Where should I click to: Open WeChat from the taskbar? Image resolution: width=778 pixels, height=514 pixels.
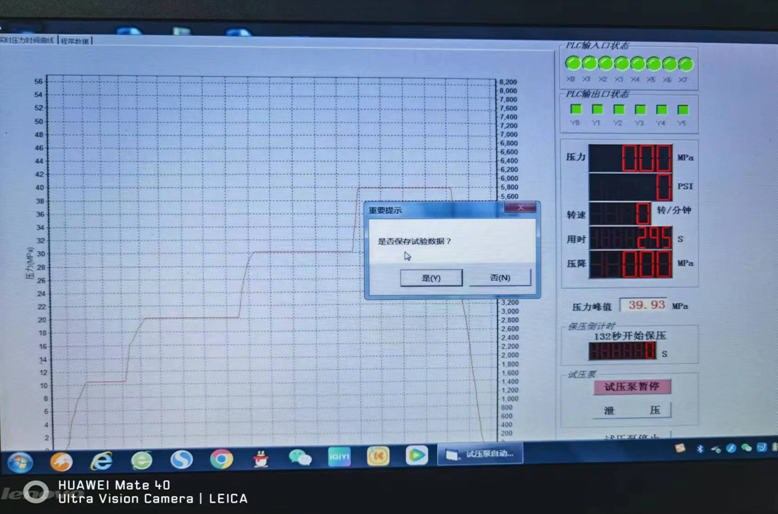click(300, 458)
